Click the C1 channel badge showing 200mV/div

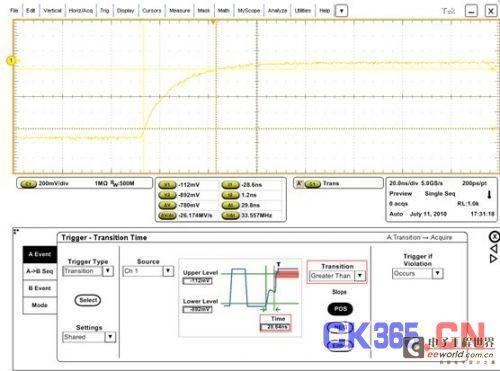point(29,184)
